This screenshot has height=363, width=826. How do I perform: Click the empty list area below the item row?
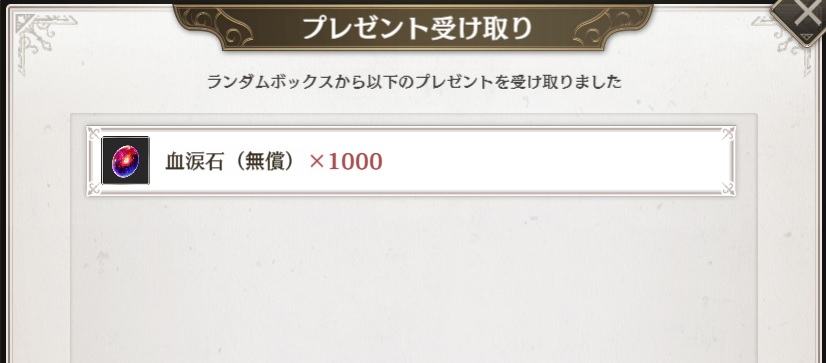click(x=414, y=279)
